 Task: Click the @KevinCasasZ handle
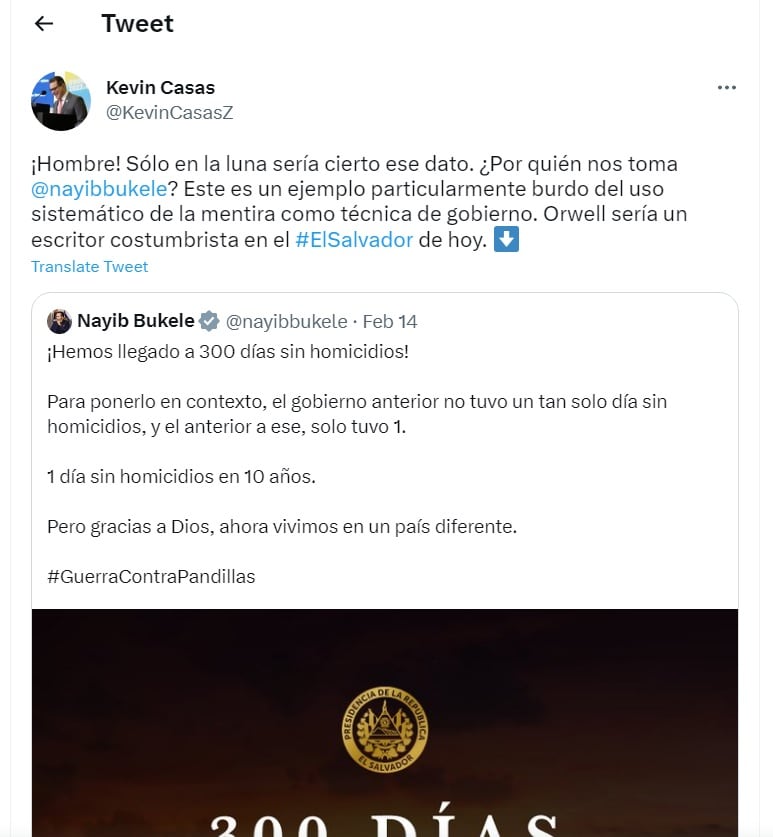coord(170,113)
